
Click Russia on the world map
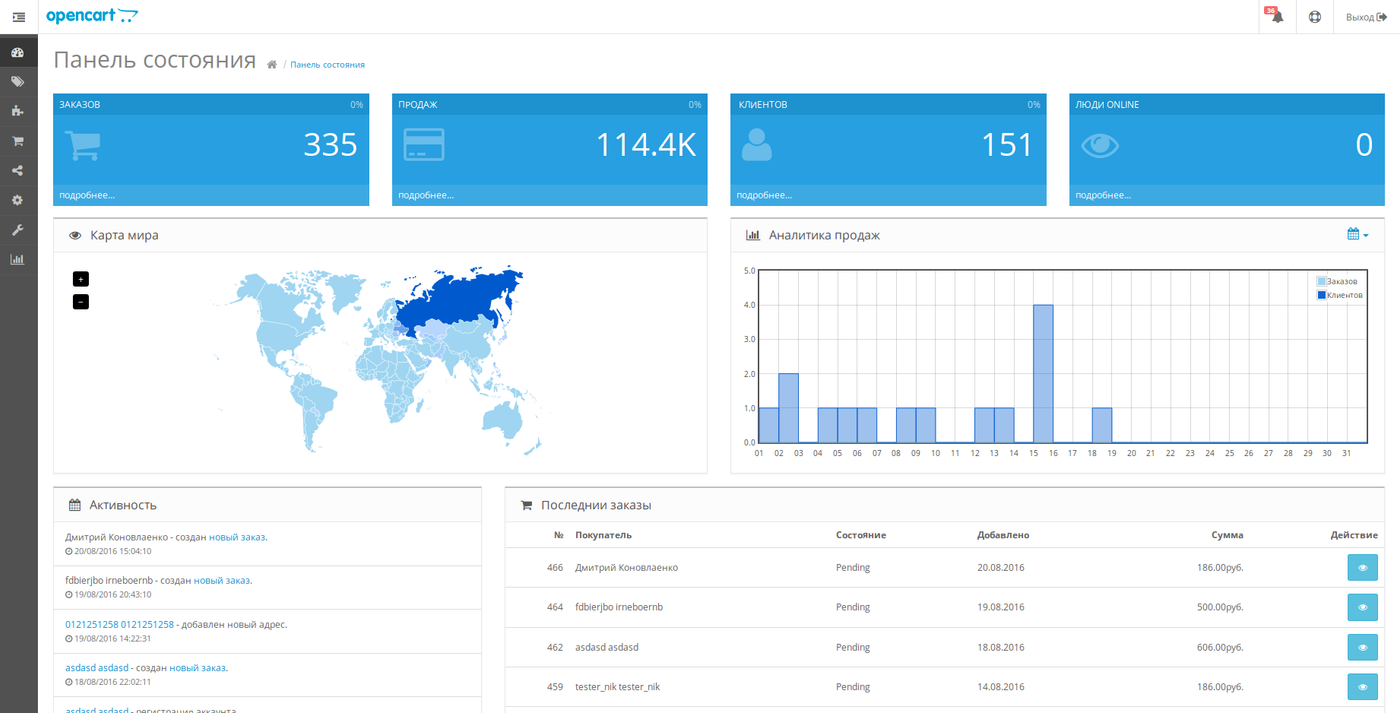[x=460, y=295]
